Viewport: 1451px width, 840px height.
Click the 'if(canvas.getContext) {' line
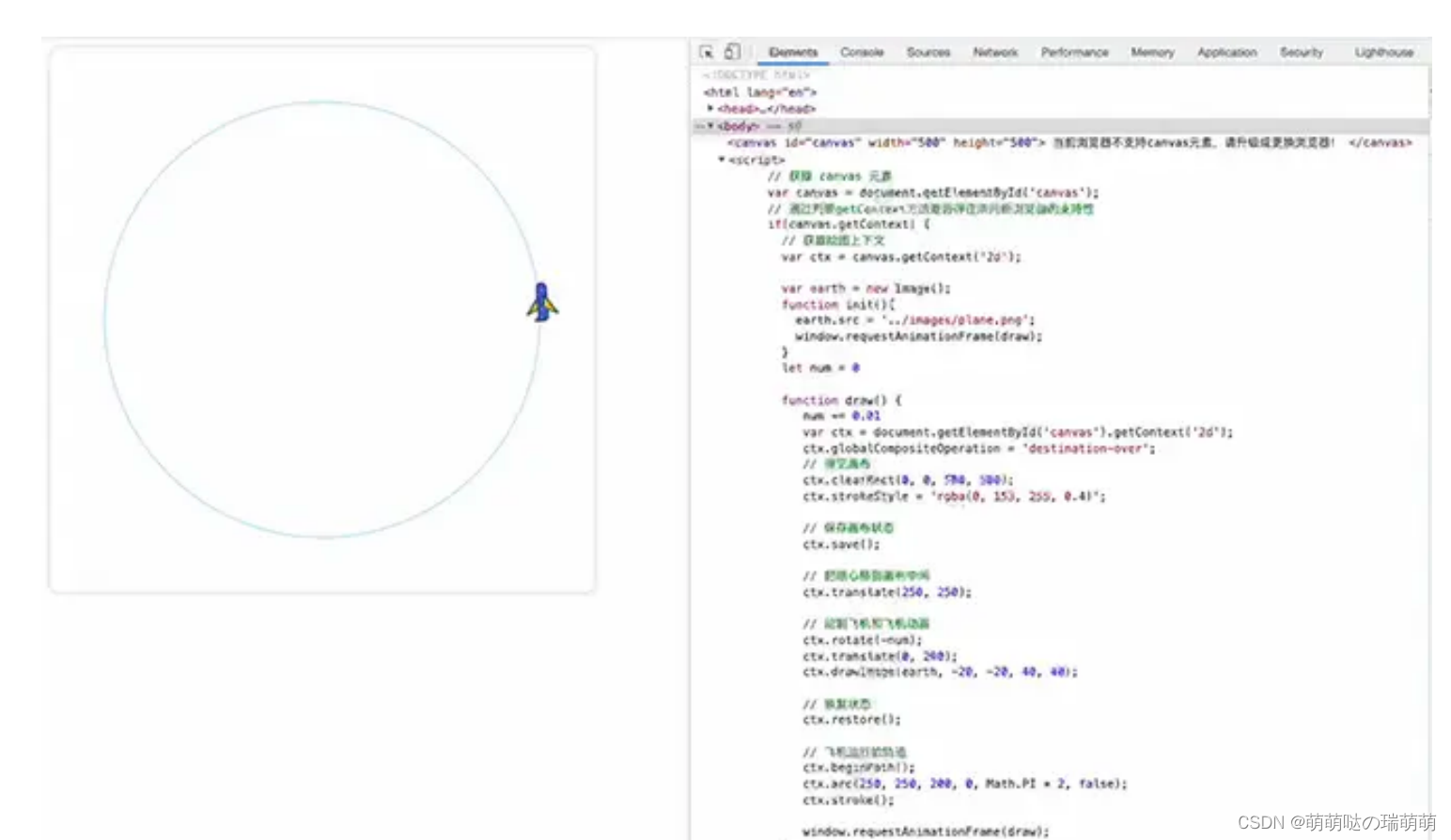[x=849, y=225]
